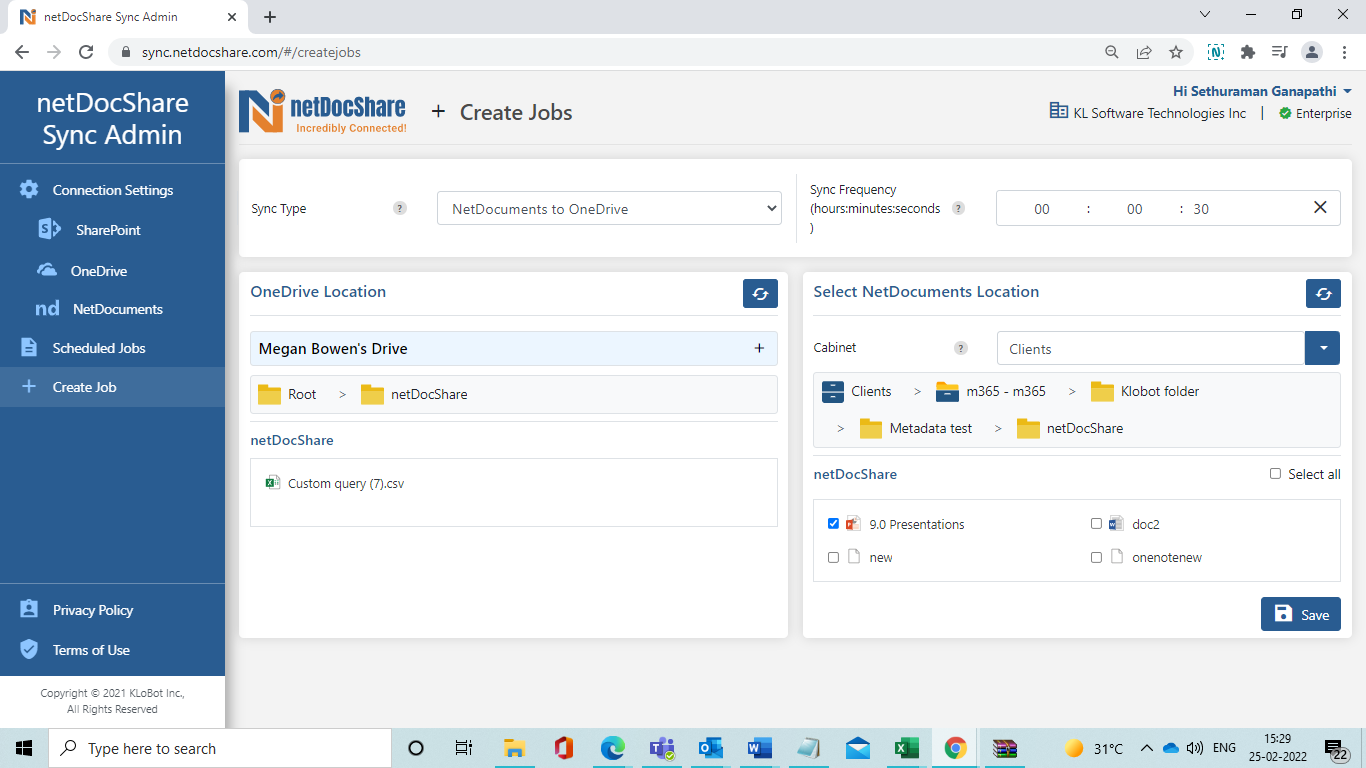Navigate to m365 - m365 in breadcrumb
This screenshot has height=768, width=1366.
1006,391
